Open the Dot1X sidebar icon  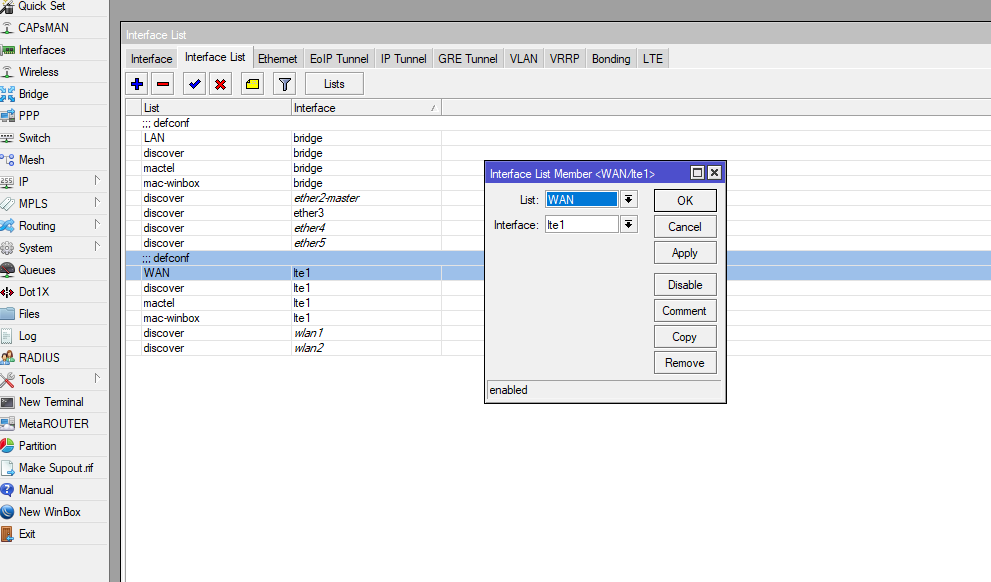click(8, 292)
